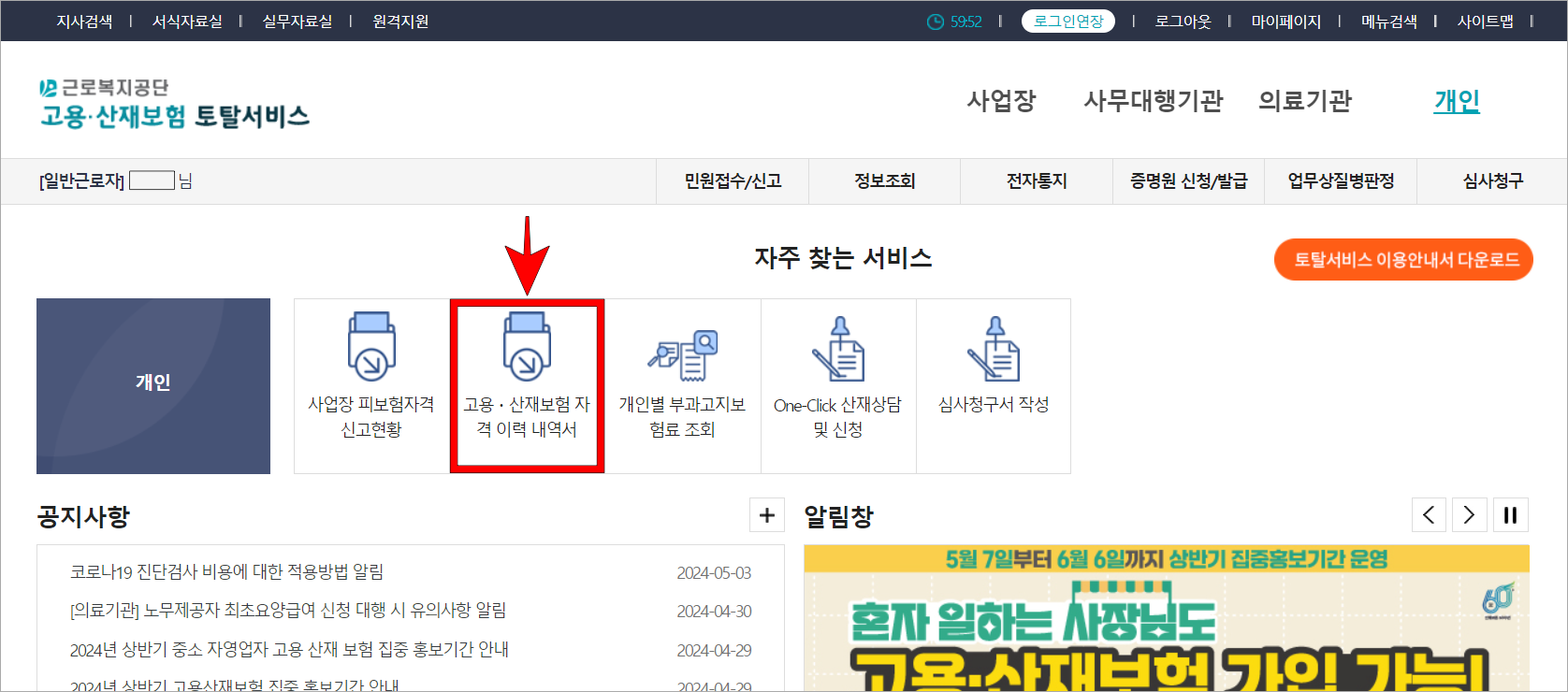
Task: Click notice date 2024-05-03
Action: click(x=714, y=573)
